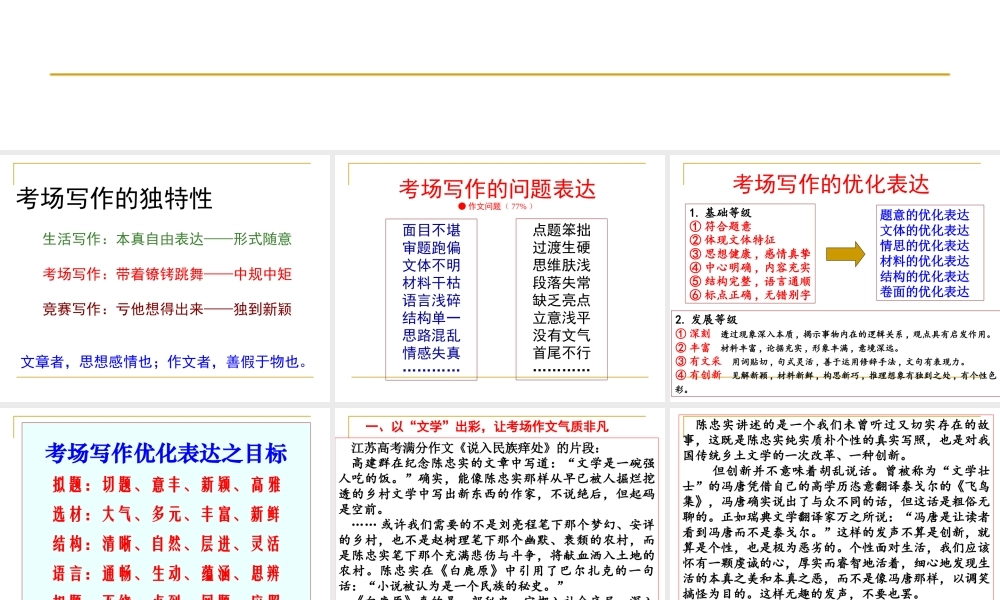Select the green line 生活写作：本真自由表达

pos(167,239)
